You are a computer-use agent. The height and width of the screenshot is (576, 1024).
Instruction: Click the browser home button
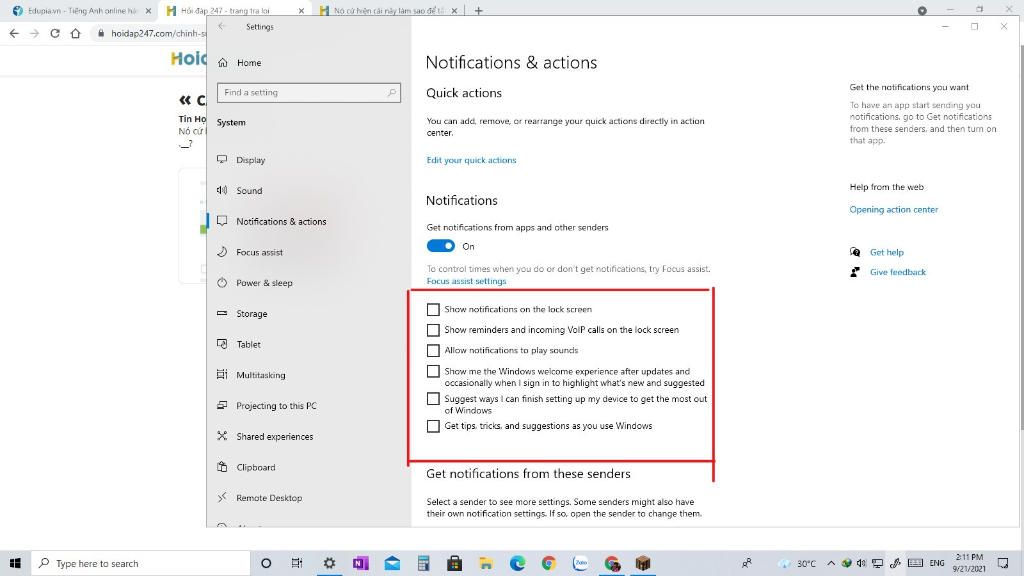(x=76, y=33)
